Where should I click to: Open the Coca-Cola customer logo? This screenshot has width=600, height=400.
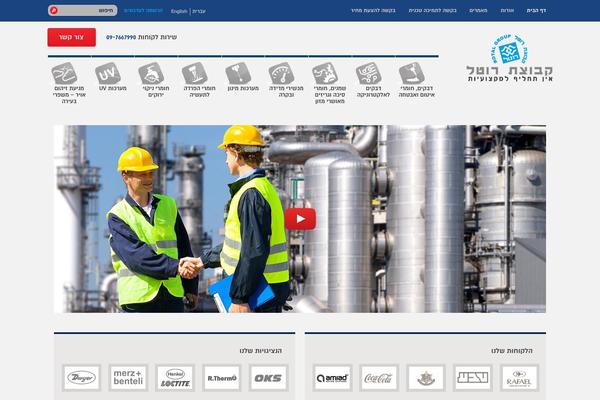pyautogui.click(x=379, y=378)
